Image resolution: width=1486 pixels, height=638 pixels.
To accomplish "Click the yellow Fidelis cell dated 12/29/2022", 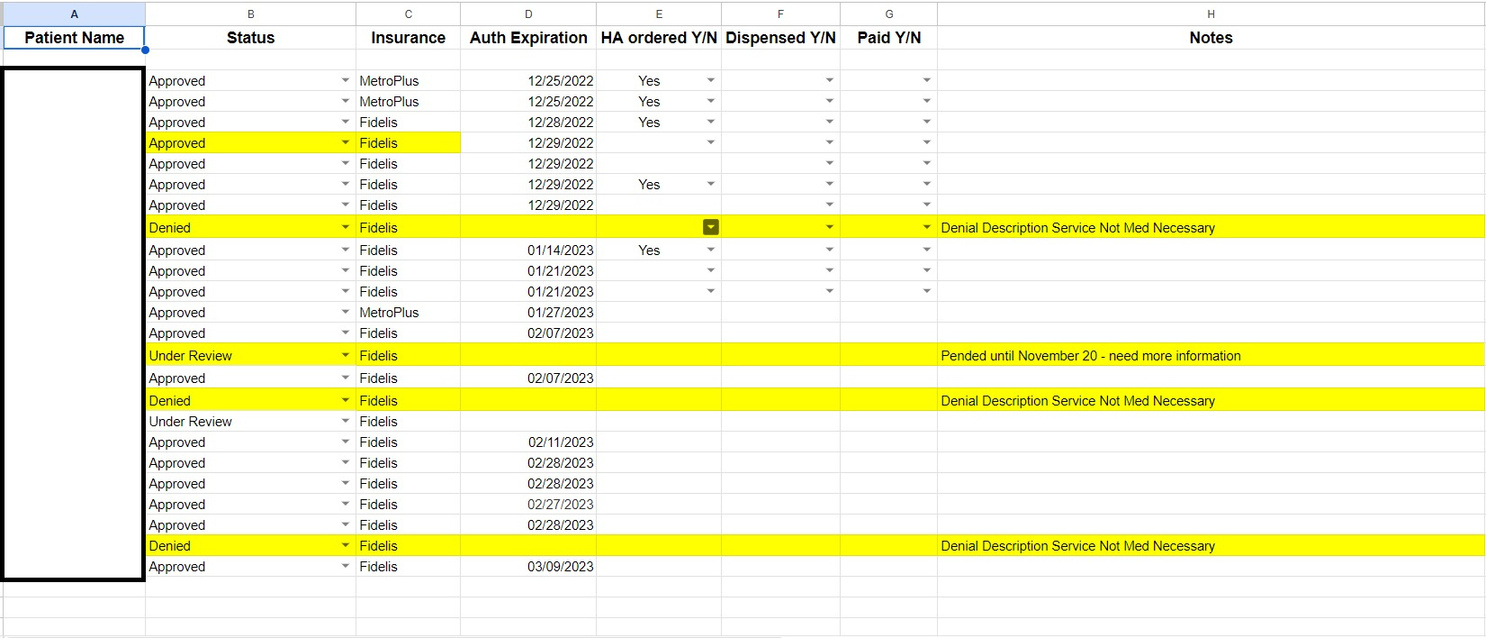I will tap(408, 143).
